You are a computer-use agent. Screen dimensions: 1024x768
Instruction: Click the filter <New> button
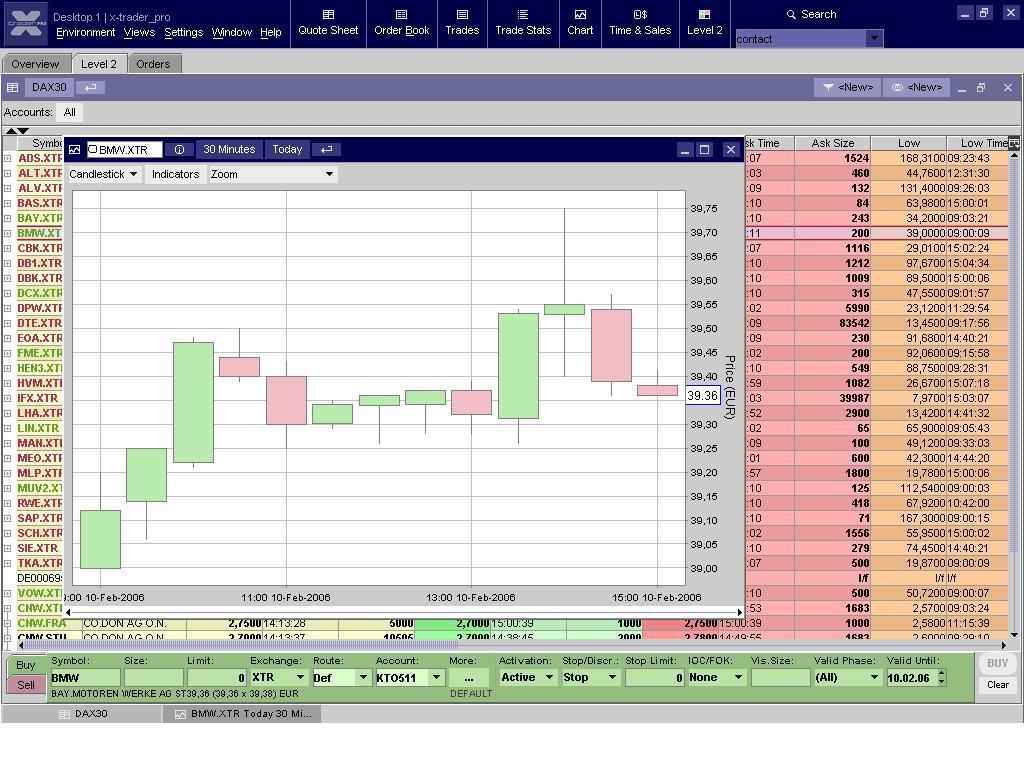point(848,88)
